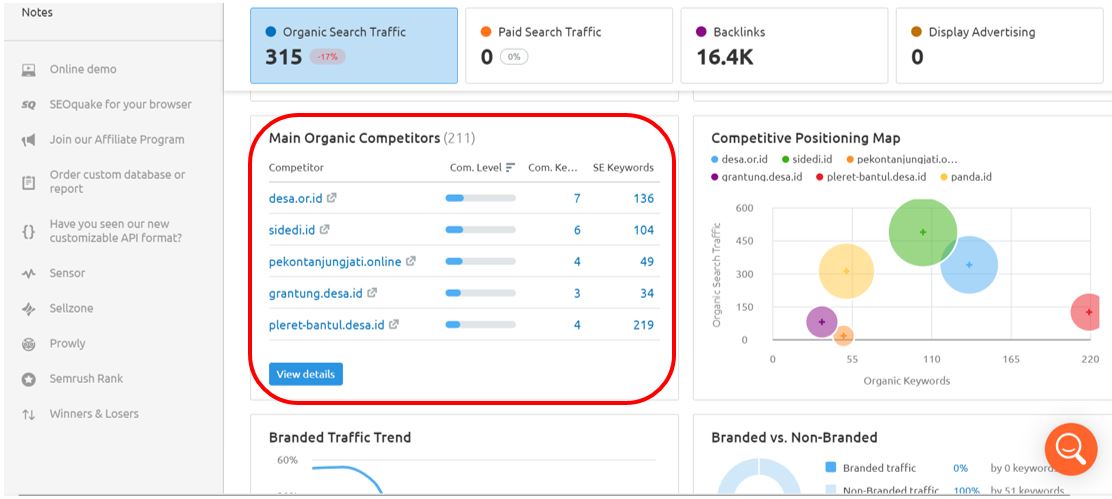Open Winners & Losers in sidebar
The height and width of the screenshot is (499, 1112).
[94, 414]
